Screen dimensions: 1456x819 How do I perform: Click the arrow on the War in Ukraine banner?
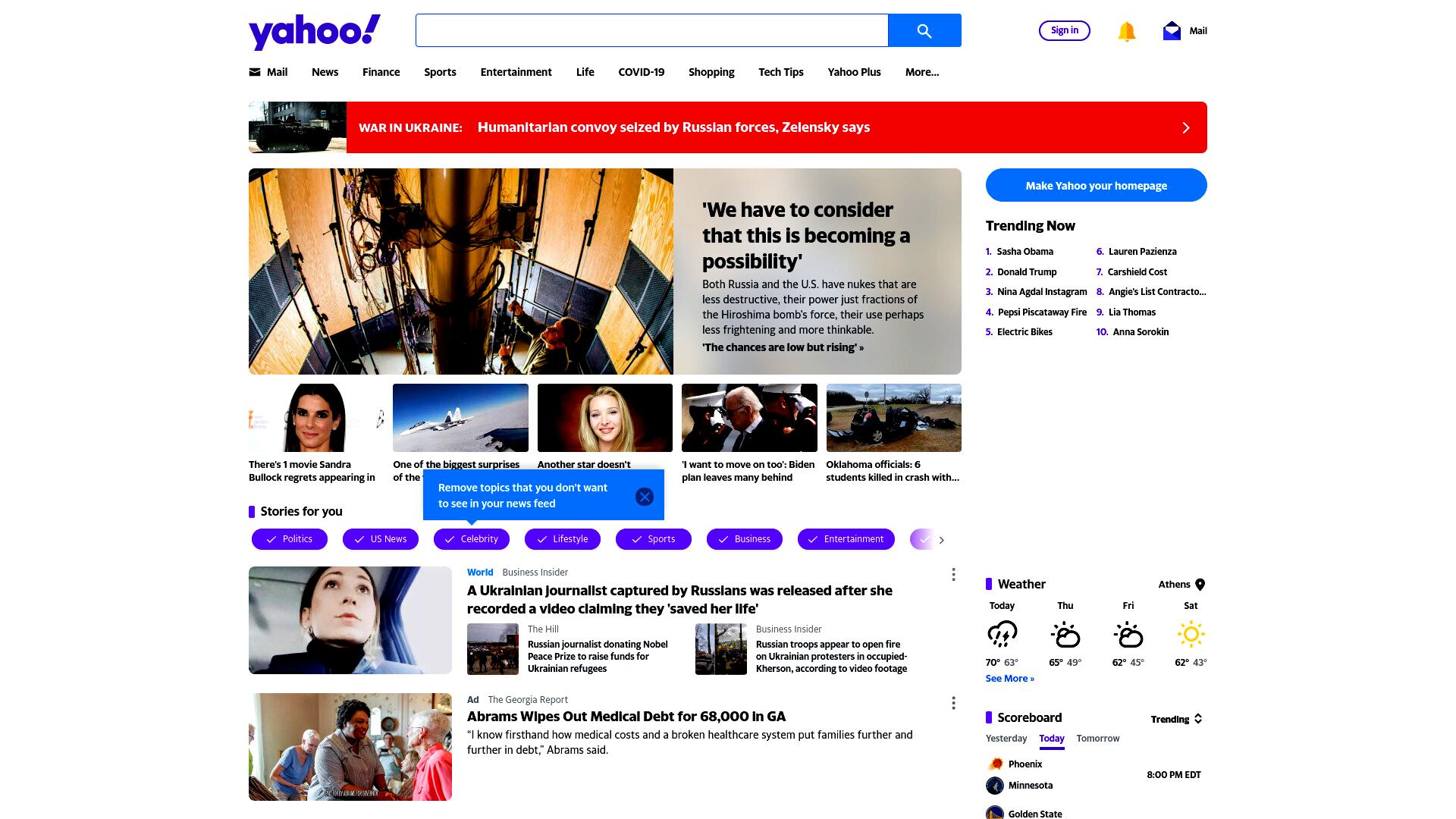click(x=1186, y=127)
